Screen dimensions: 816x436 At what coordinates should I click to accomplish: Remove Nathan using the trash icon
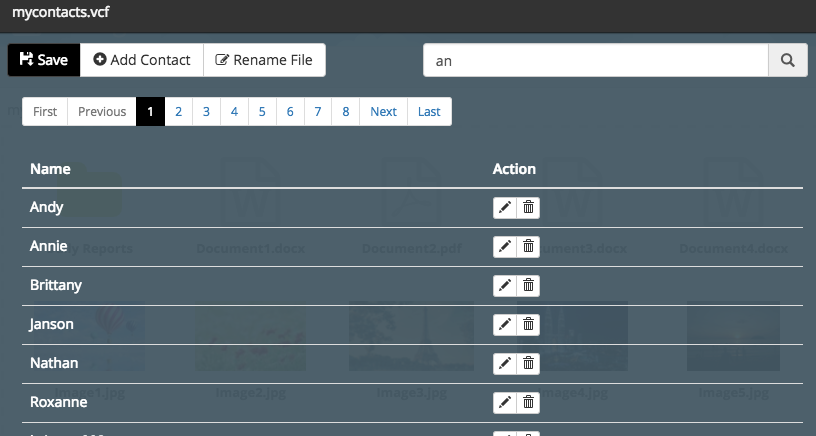(x=529, y=364)
